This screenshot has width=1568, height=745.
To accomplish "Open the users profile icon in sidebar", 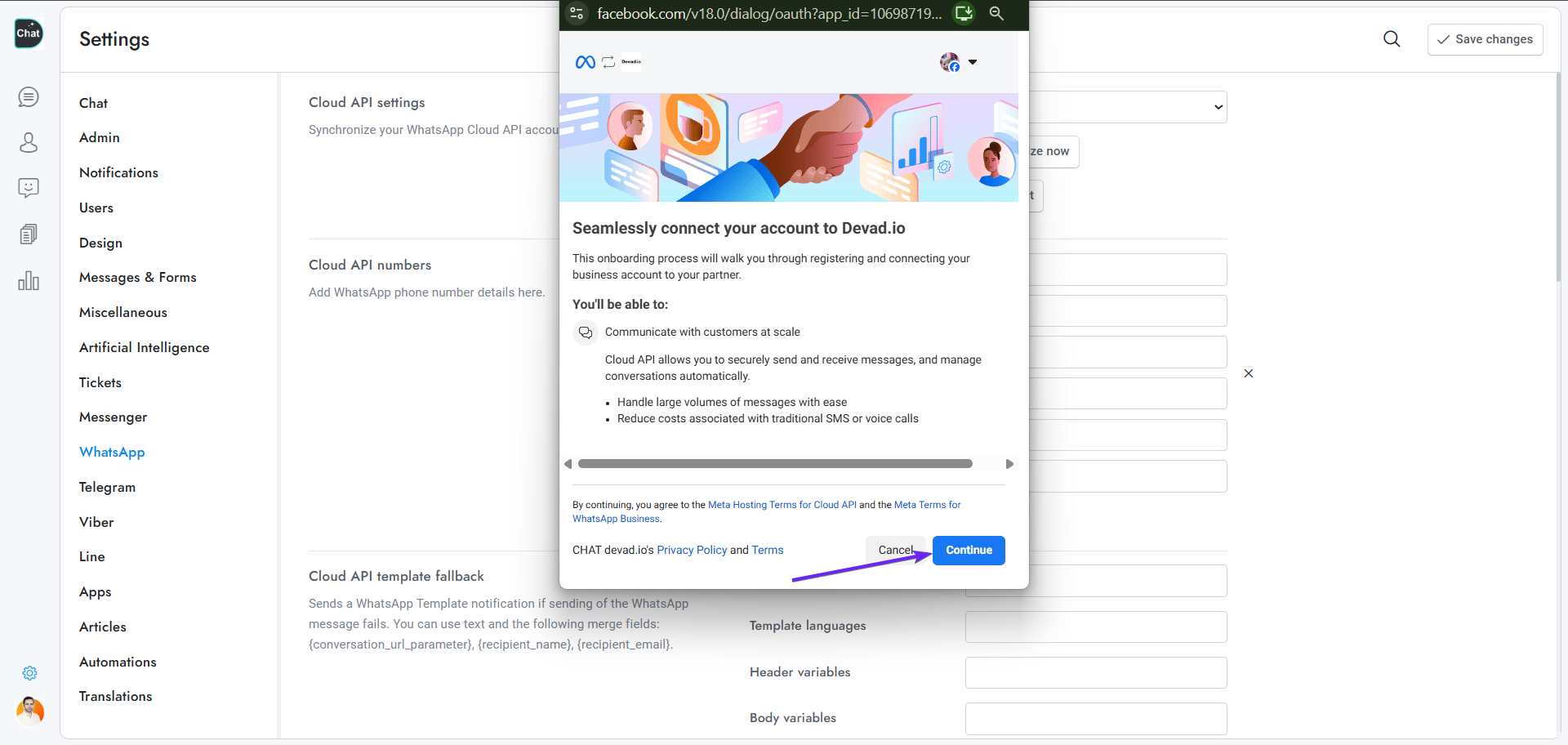I will tap(29, 143).
